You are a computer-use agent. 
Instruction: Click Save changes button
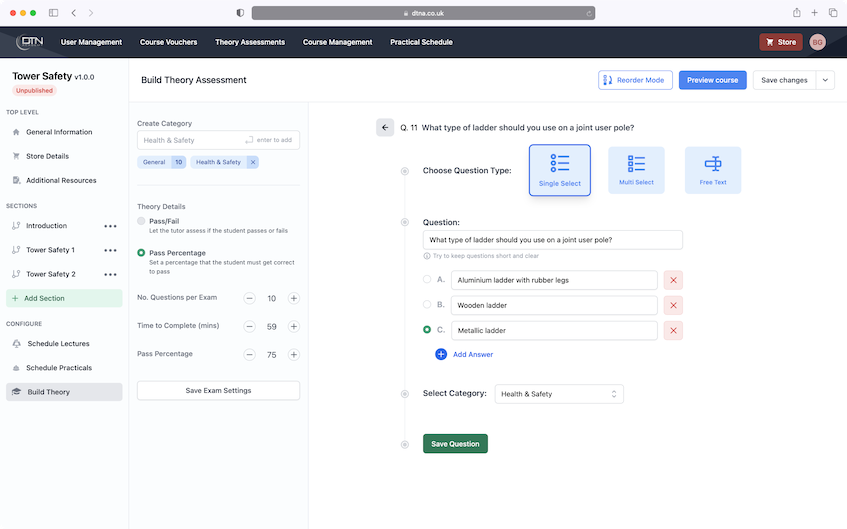coord(784,80)
